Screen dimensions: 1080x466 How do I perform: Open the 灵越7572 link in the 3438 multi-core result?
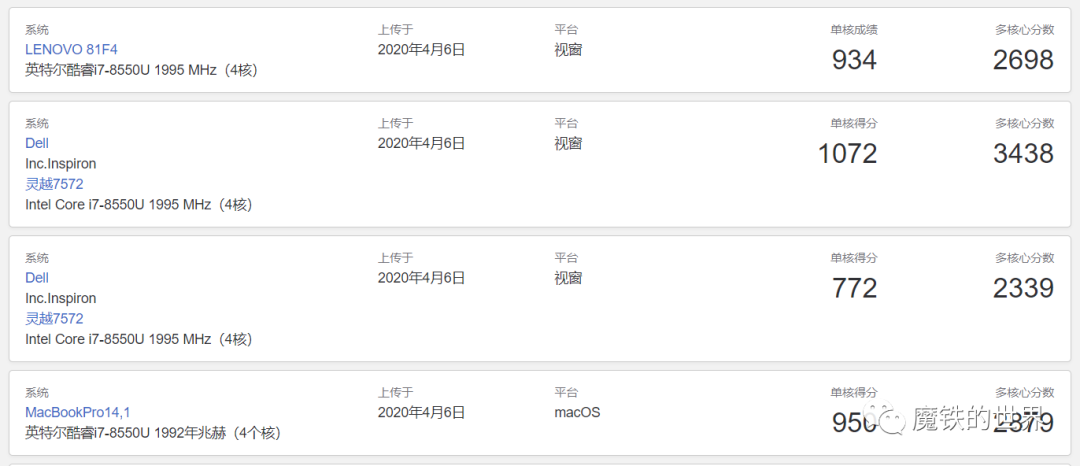54,184
